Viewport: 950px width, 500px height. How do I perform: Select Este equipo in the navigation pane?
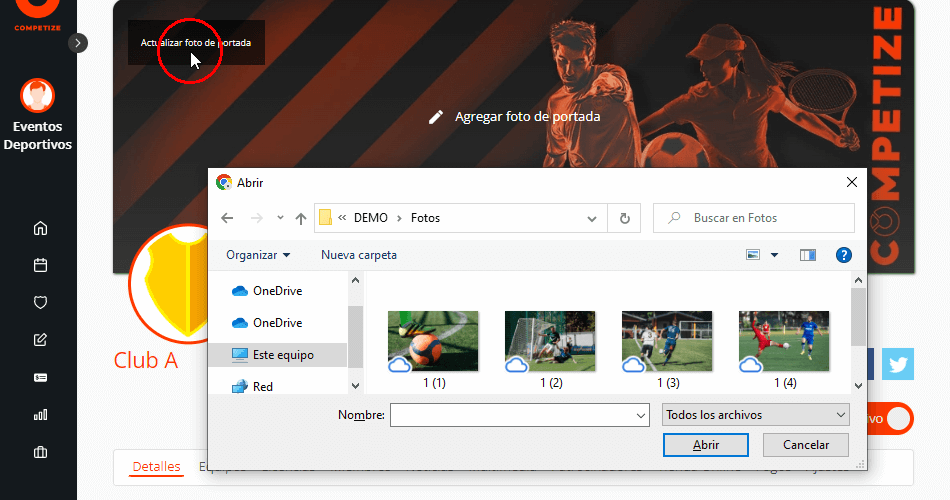tap(283, 355)
